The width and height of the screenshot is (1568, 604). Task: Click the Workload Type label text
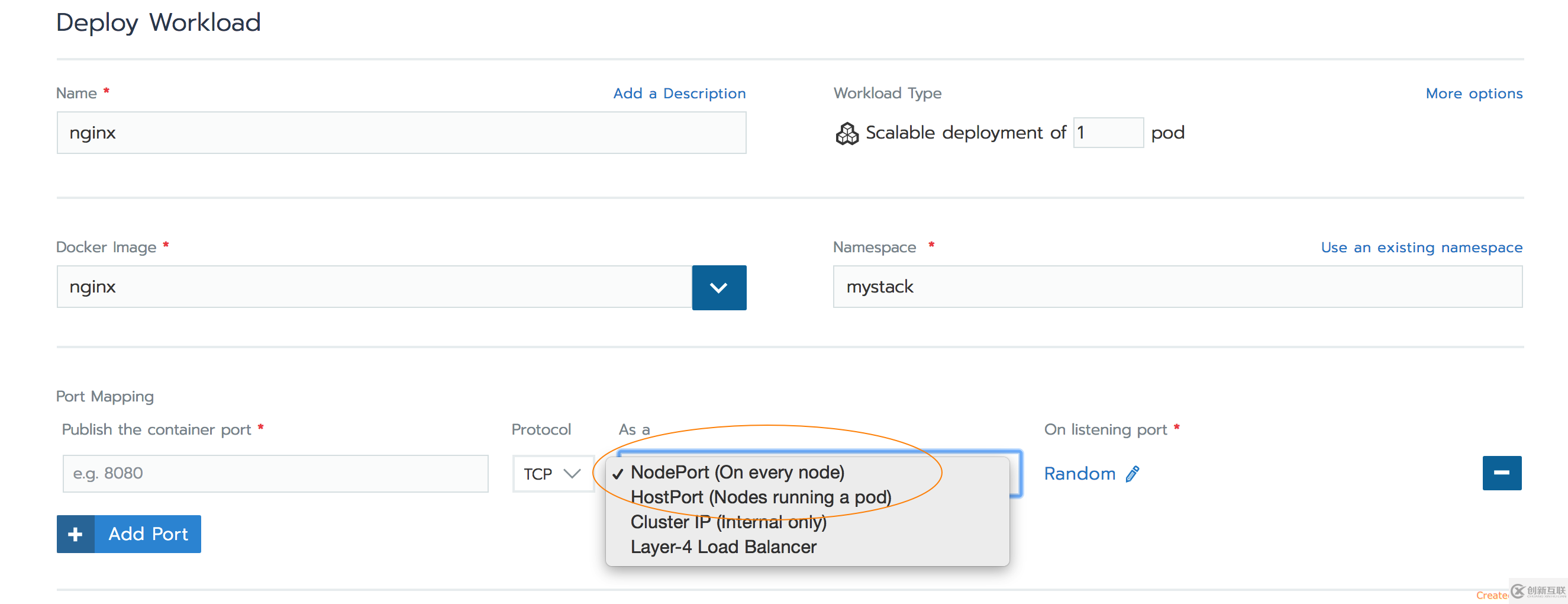click(x=887, y=93)
